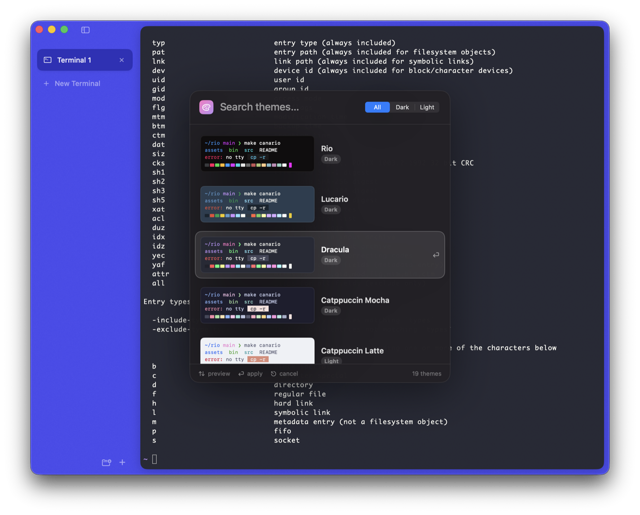Choose the Catppuccin Mocha theme
640x515 pixels.
[x=320, y=305]
